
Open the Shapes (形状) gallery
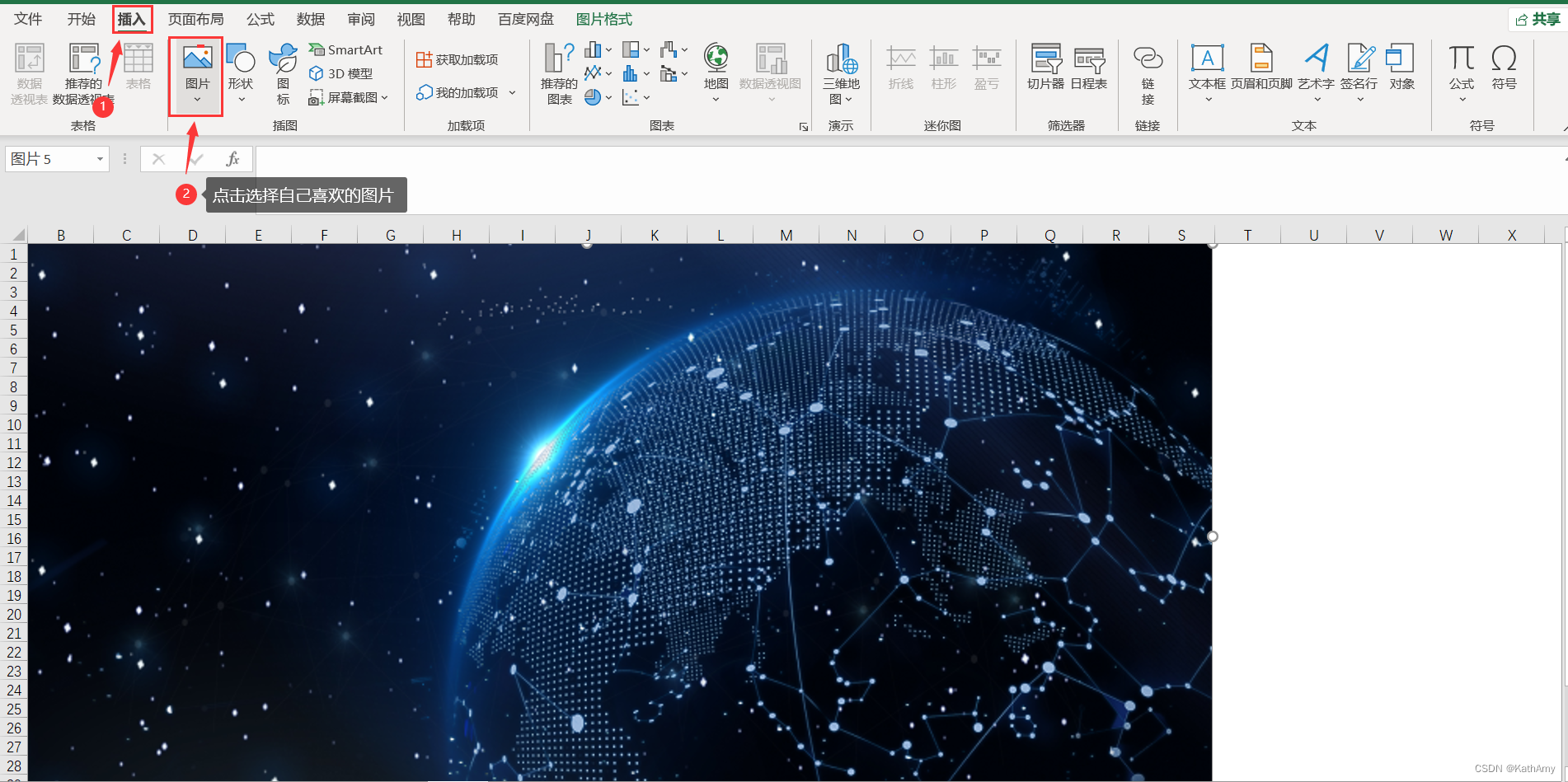click(x=241, y=74)
